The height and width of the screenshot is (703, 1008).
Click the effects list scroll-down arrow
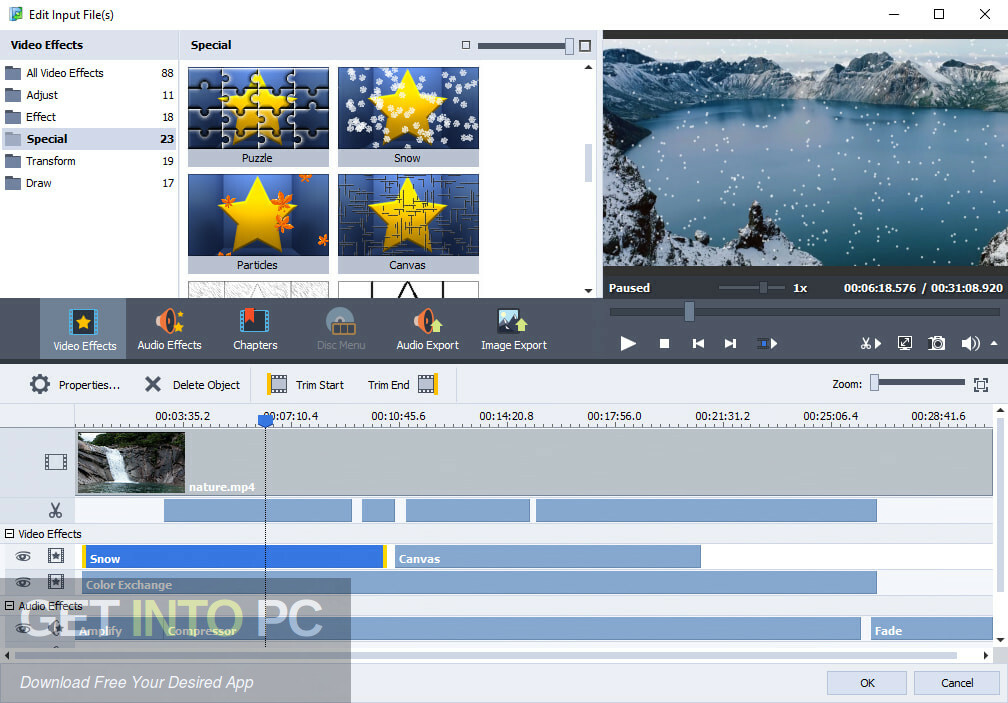(588, 290)
